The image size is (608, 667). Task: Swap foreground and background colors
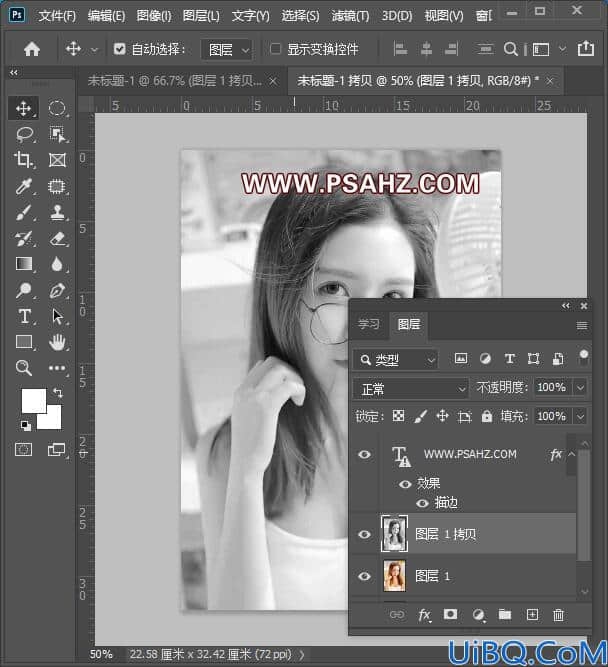58,393
